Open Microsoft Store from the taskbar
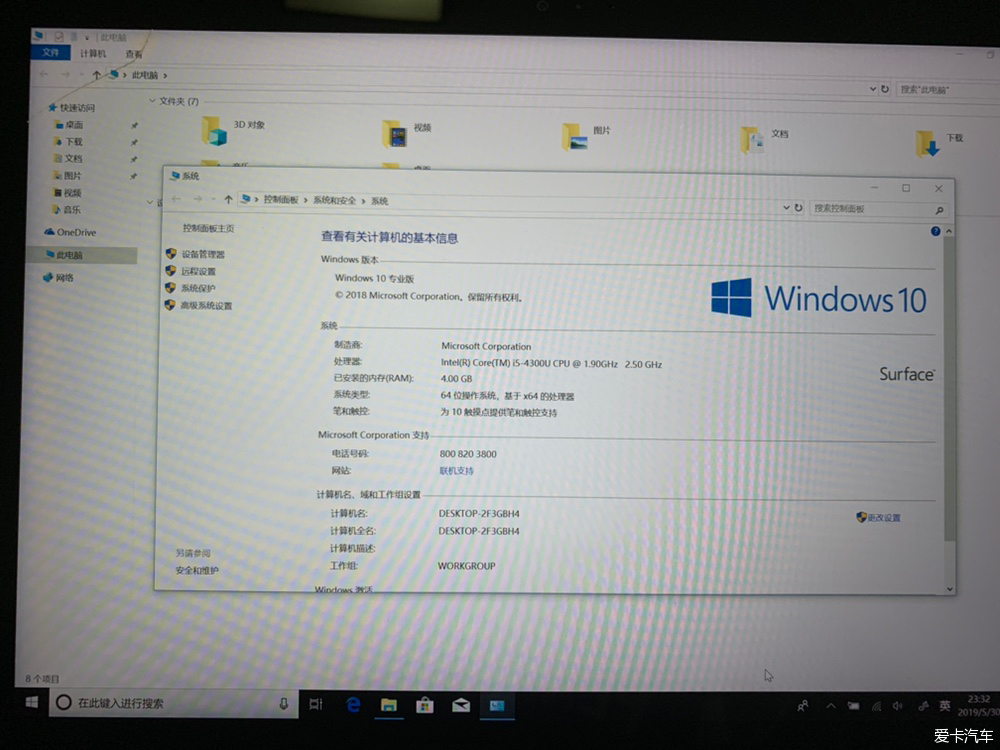 [424, 705]
